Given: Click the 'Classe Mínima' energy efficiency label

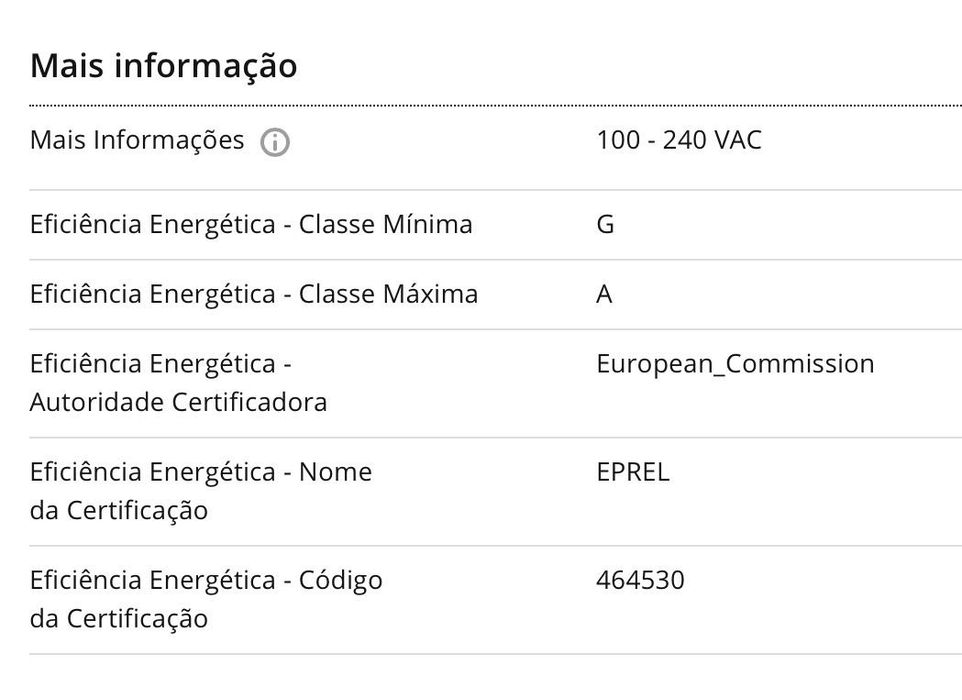Looking at the screenshot, I should [252, 224].
